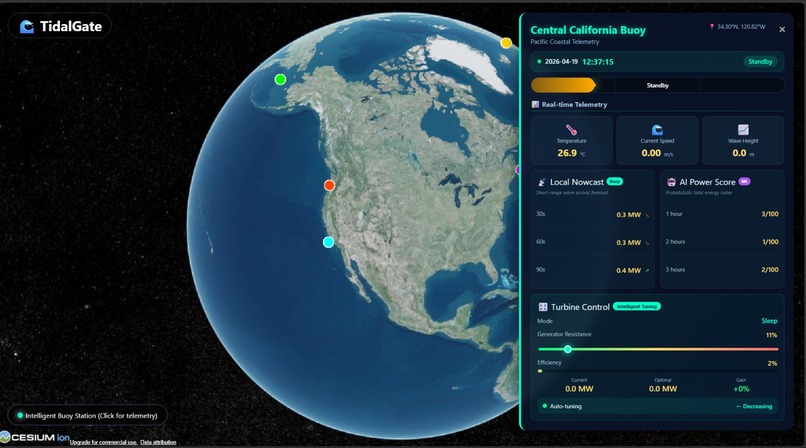Click the 12:37:15 clock time
This screenshot has height=448, width=806.
[x=598, y=62]
